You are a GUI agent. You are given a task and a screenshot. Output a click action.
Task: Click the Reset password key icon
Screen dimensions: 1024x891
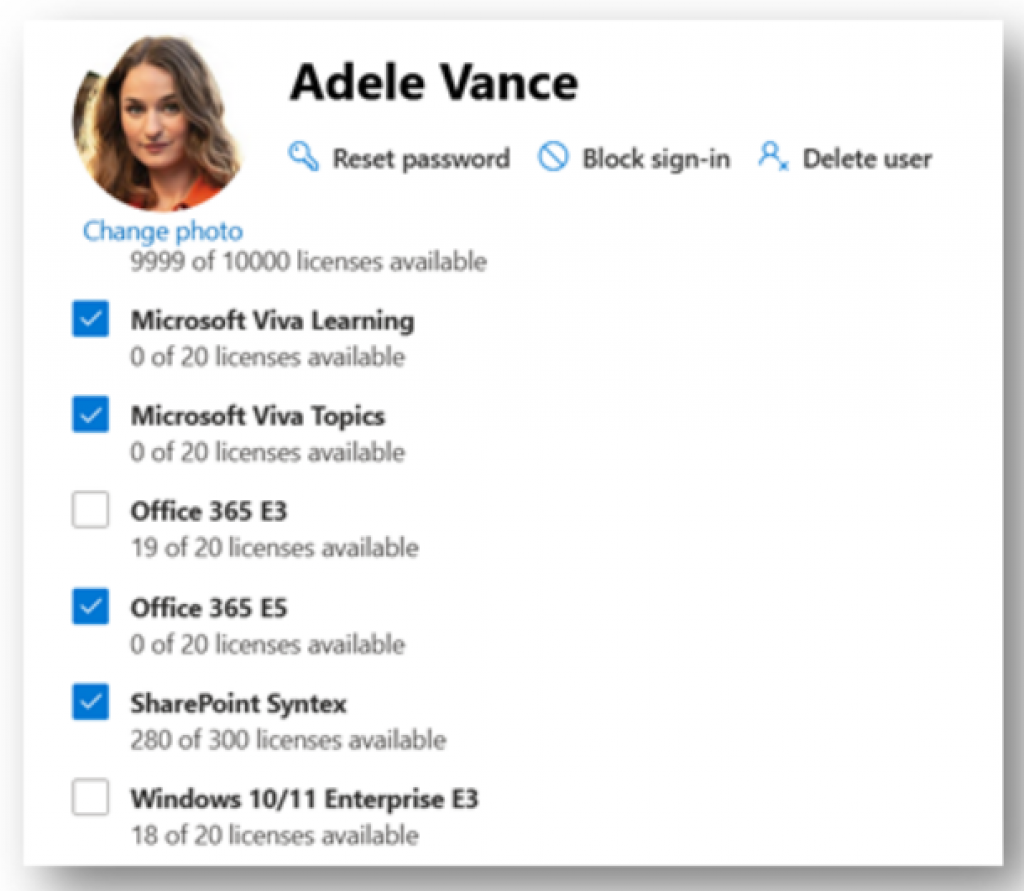point(304,157)
